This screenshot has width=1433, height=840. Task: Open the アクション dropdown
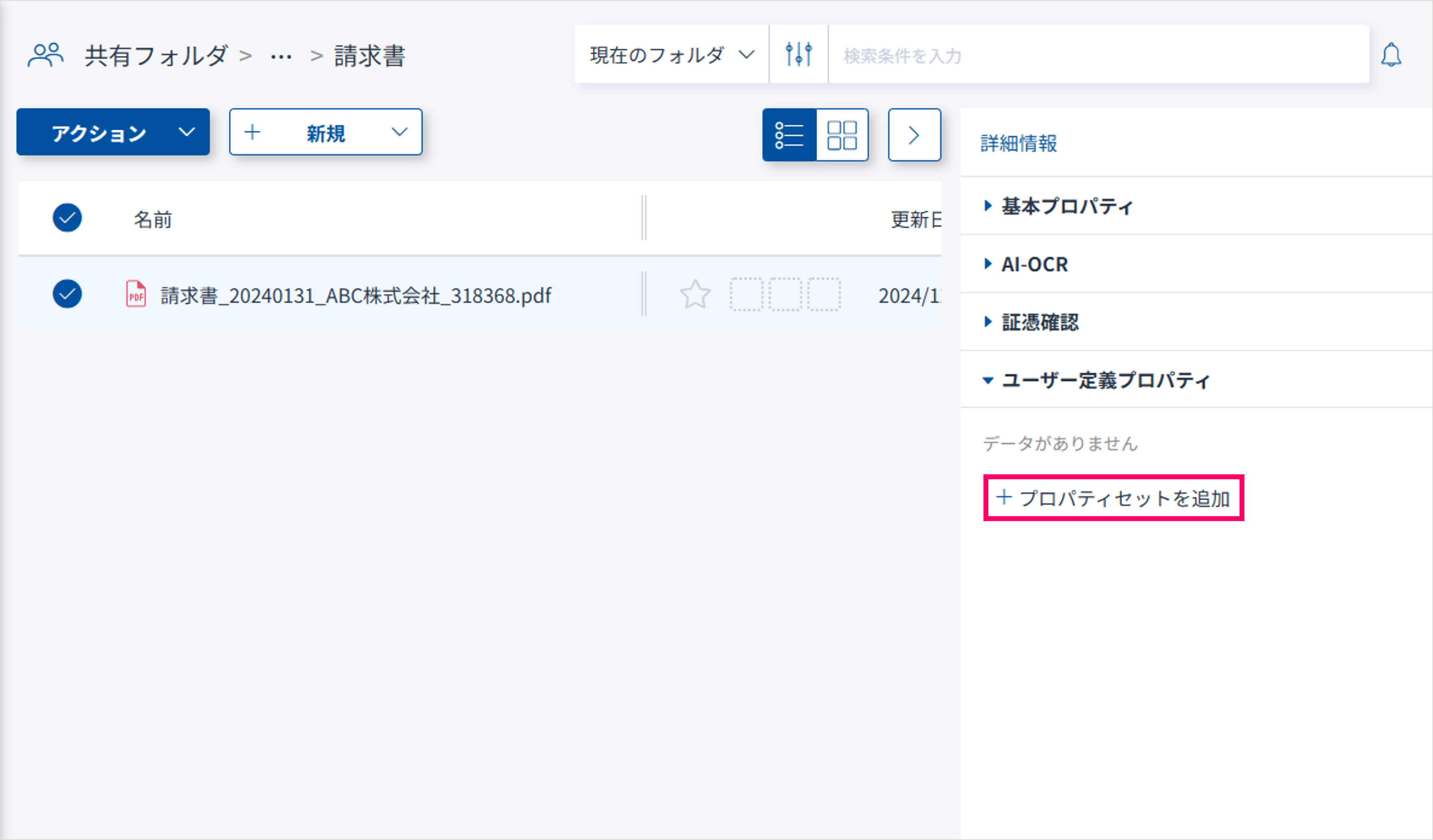point(113,133)
